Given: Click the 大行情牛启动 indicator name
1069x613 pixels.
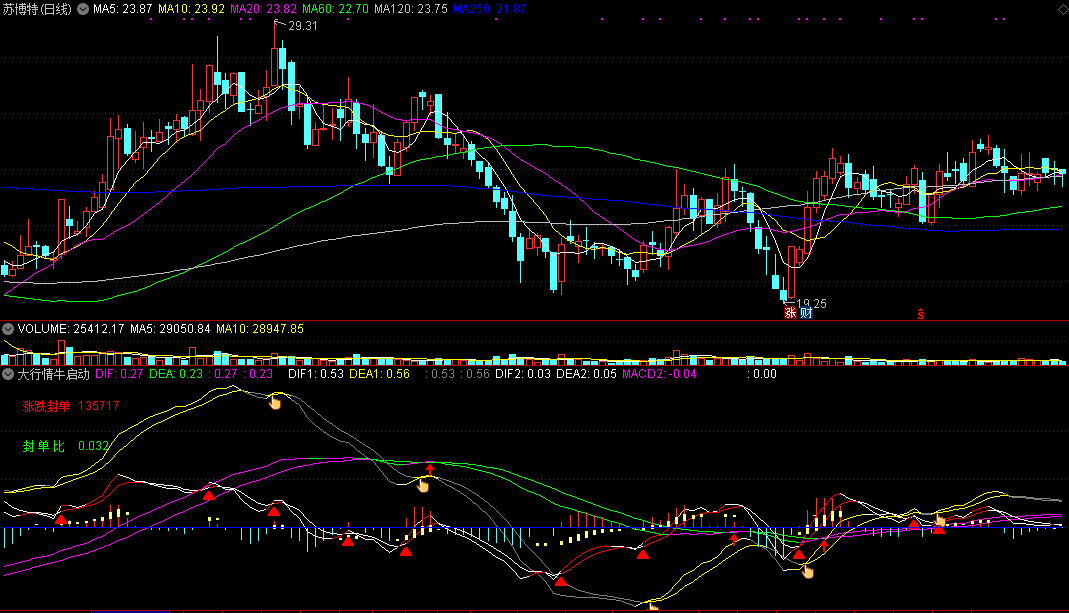Looking at the screenshot, I should click(x=53, y=374).
